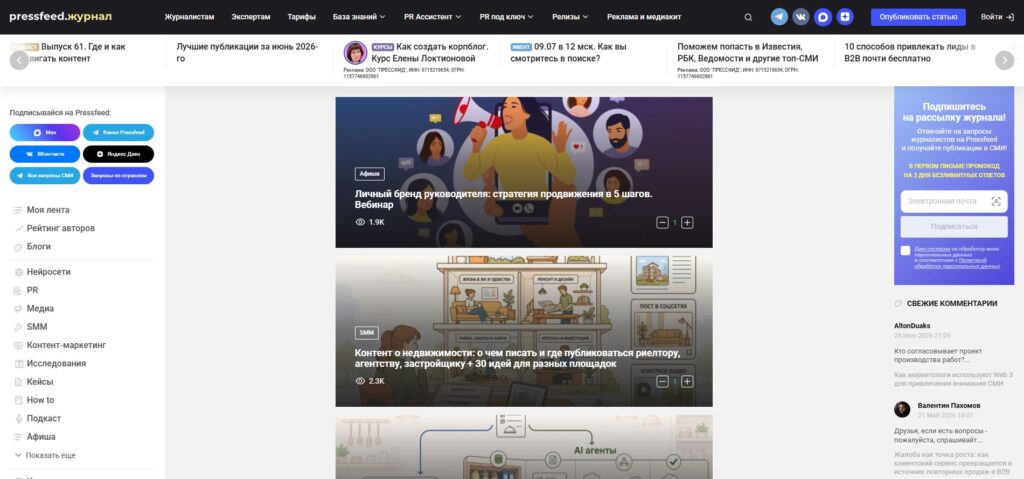Click the Войти login link
This screenshot has width=1024, height=479.
coord(997,17)
